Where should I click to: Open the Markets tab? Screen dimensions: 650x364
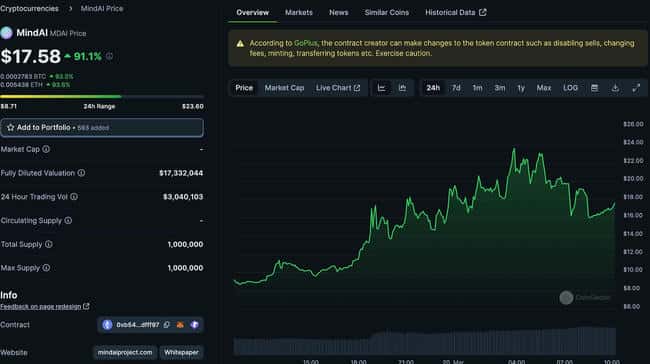(299, 12)
